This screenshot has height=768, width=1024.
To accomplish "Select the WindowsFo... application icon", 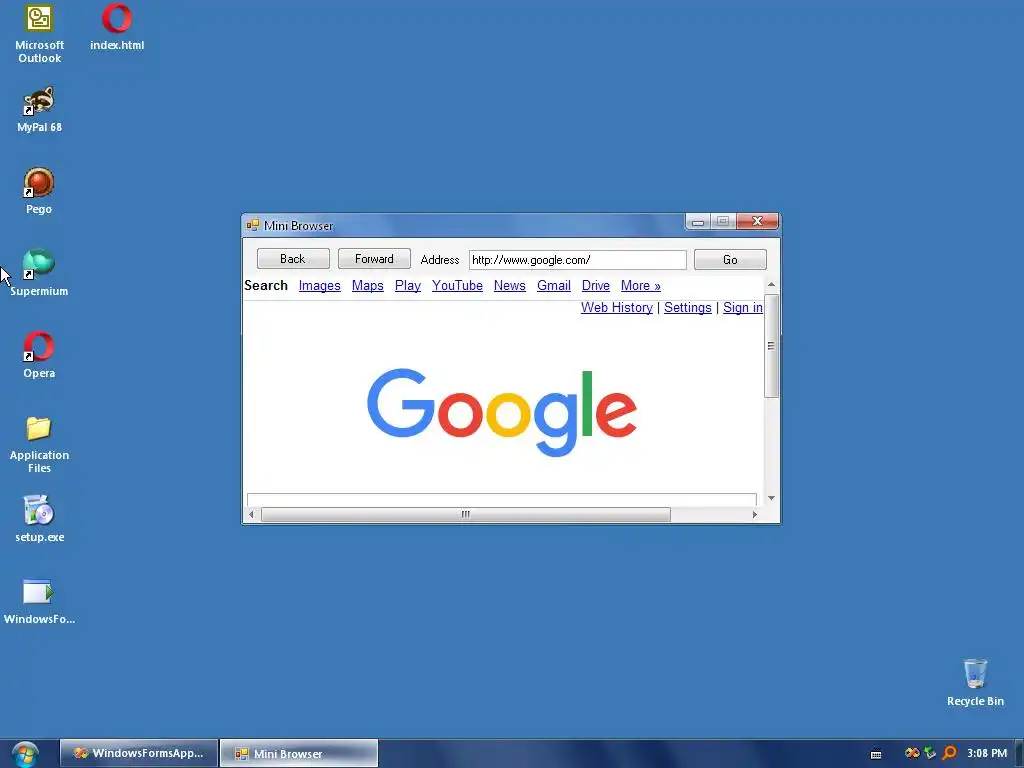I will [x=39, y=602].
